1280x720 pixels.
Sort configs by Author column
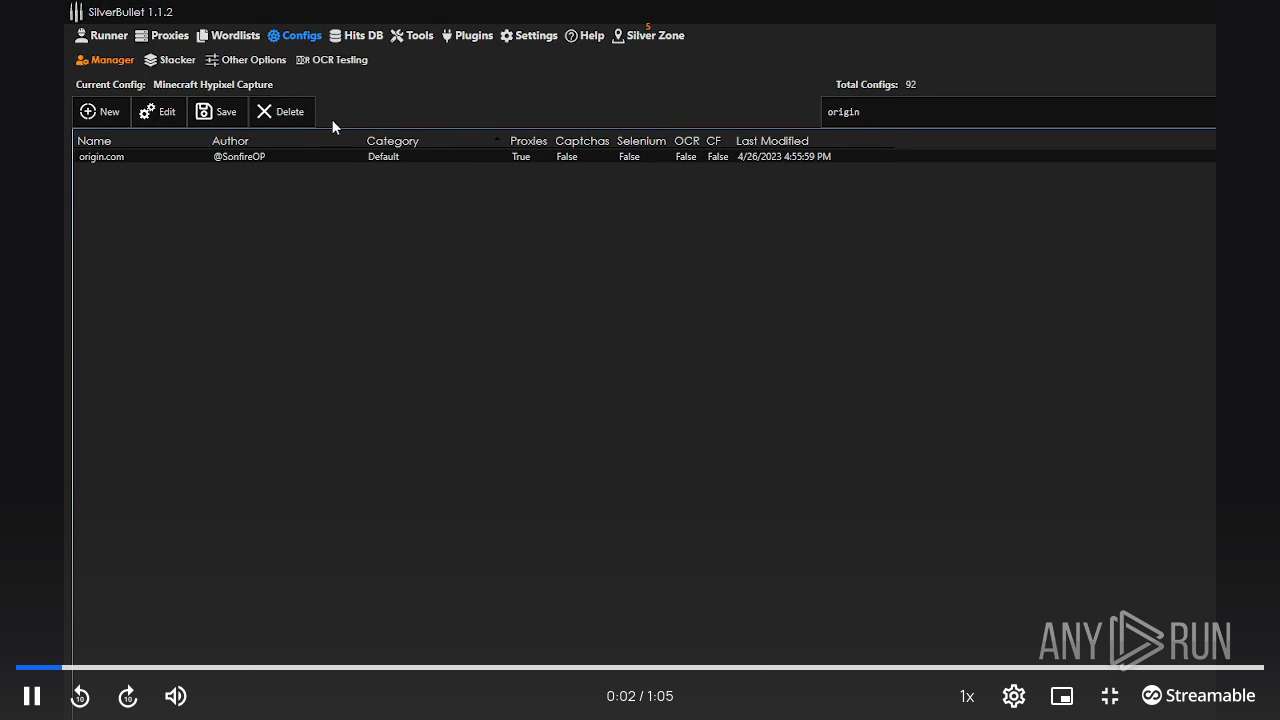point(230,141)
